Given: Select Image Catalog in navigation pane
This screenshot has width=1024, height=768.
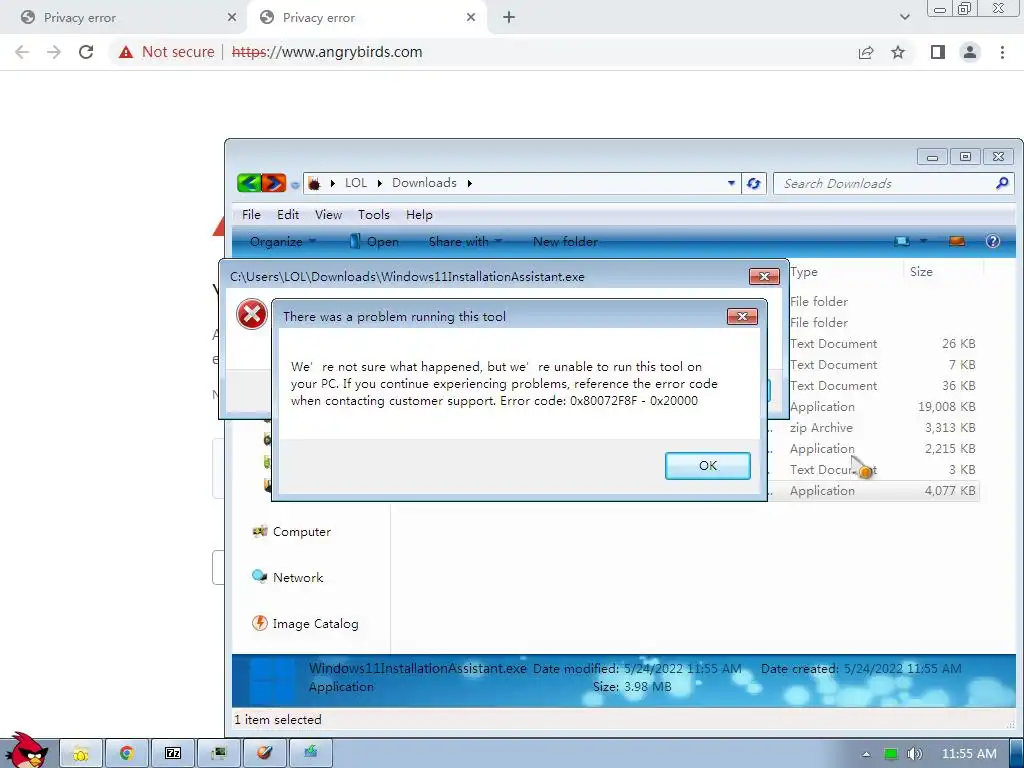Looking at the screenshot, I should [x=306, y=624].
